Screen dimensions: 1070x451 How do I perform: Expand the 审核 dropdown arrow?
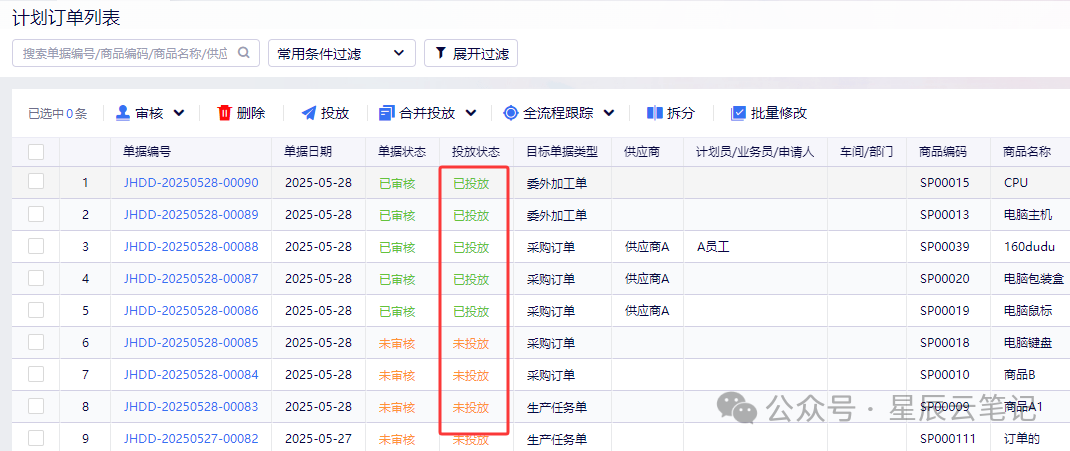[x=179, y=113]
